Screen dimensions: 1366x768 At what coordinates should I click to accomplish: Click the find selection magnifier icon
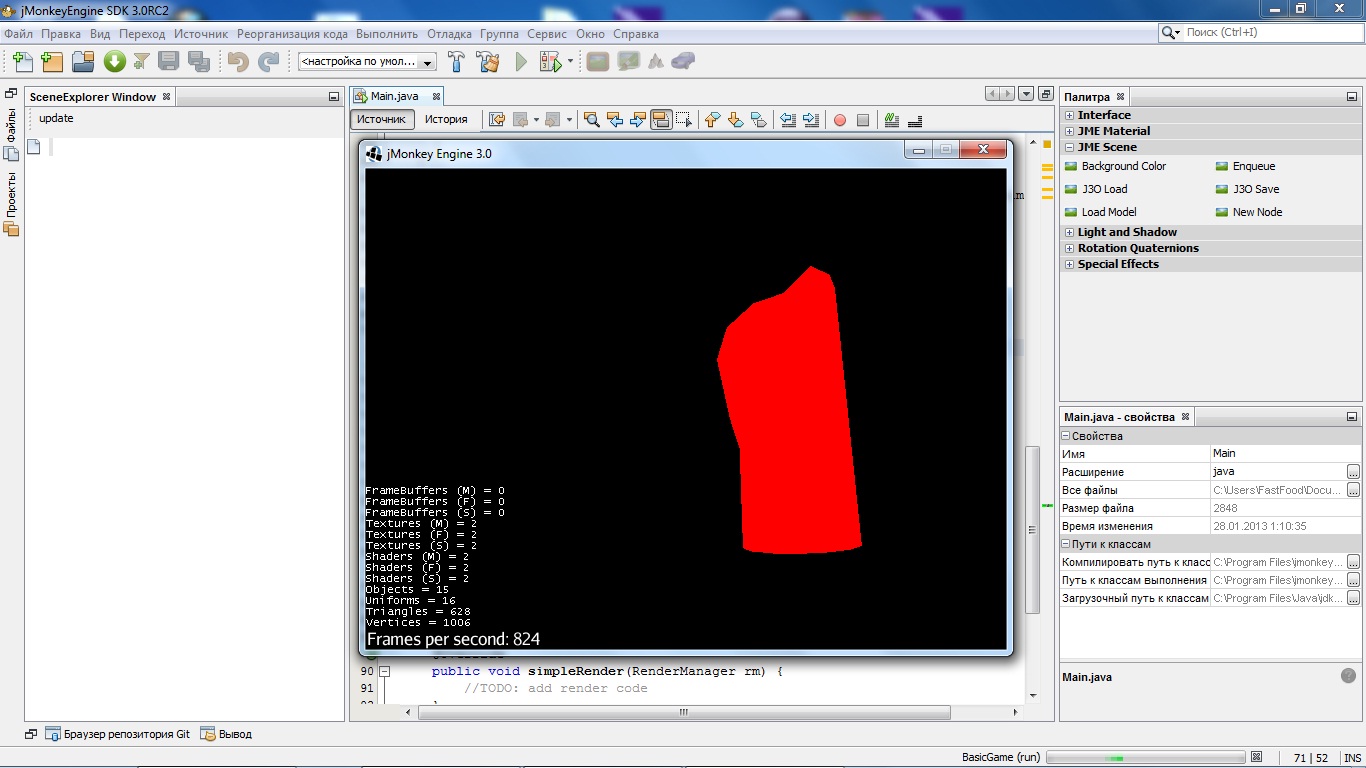tap(592, 120)
